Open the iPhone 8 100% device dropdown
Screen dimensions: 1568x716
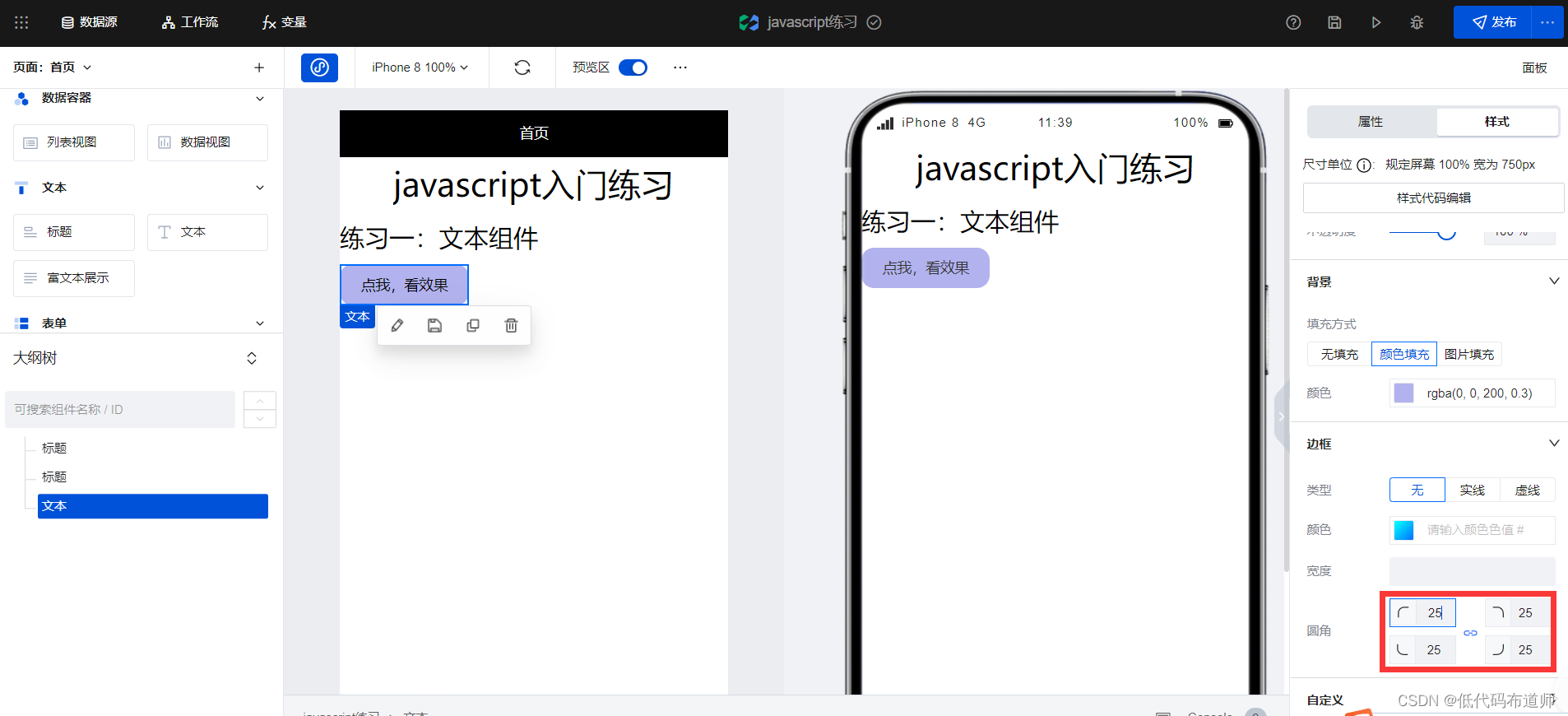(x=420, y=67)
